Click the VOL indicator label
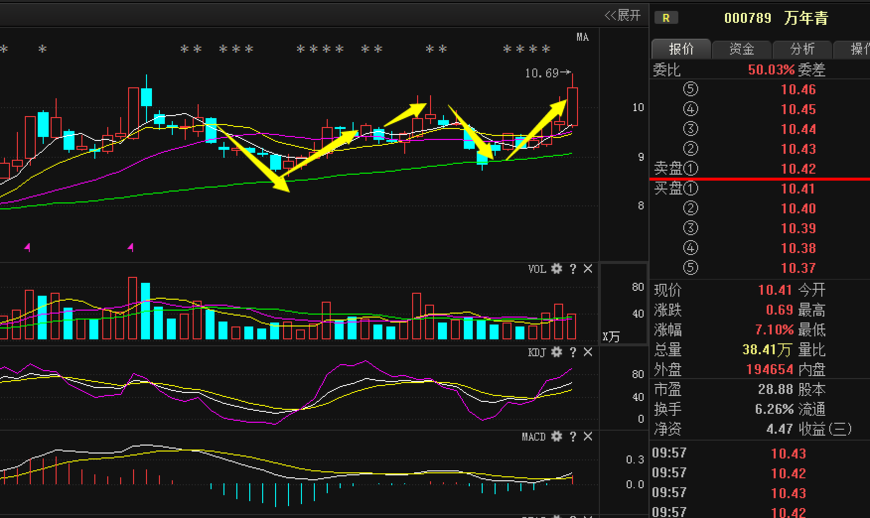 pyautogui.click(x=537, y=269)
